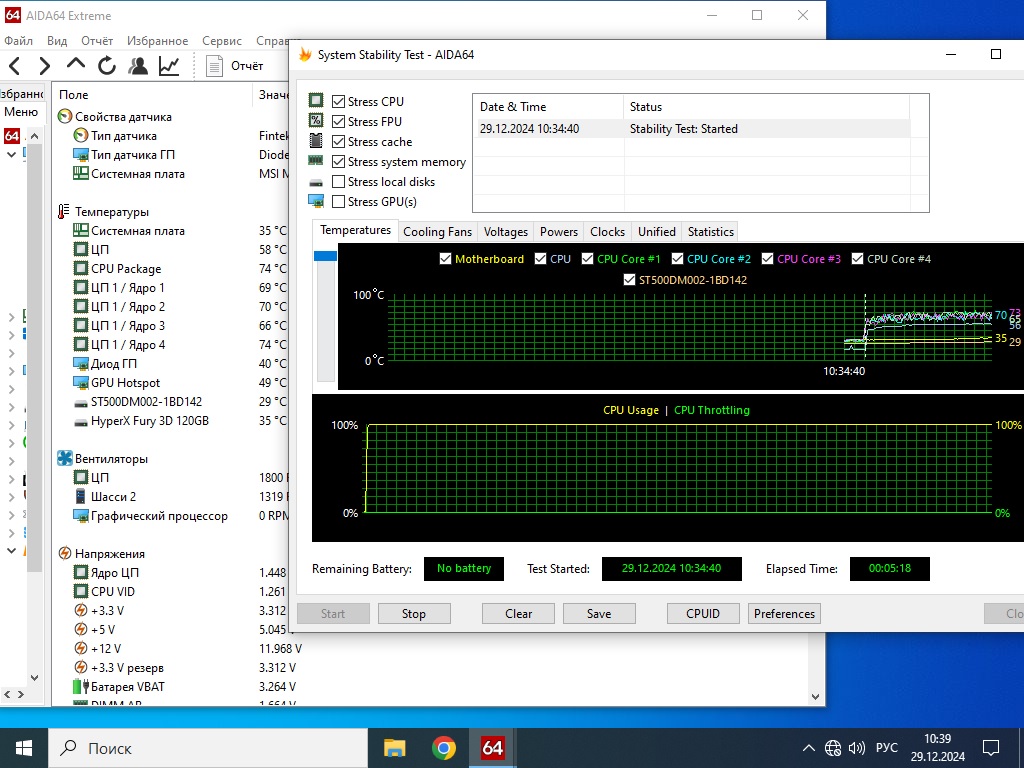Viewport: 1024px width, 768px height.
Task: Show hidden system tray icons chevron
Action: pyautogui.click(x=809, y=748)
